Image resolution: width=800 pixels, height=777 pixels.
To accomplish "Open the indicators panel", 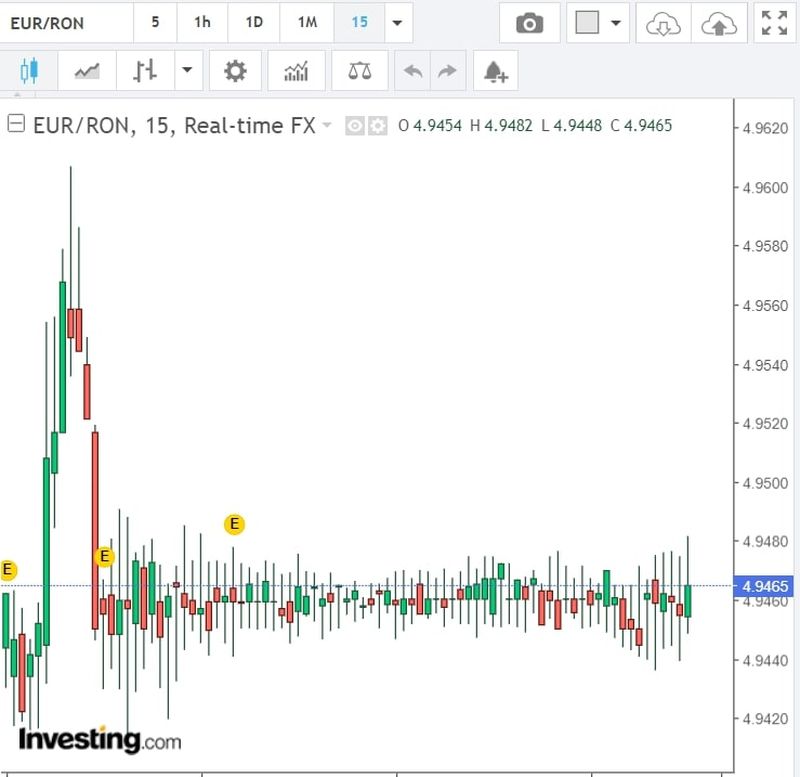I will (296, 71).
